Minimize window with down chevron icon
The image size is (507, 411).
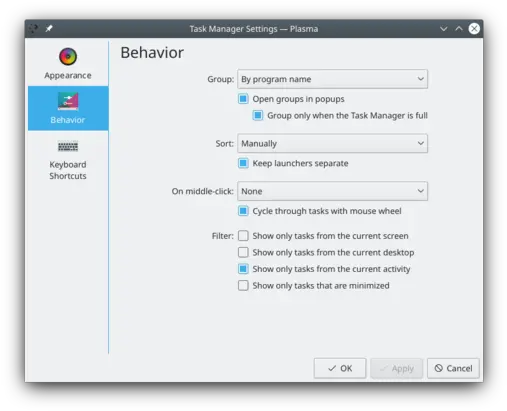443,29
